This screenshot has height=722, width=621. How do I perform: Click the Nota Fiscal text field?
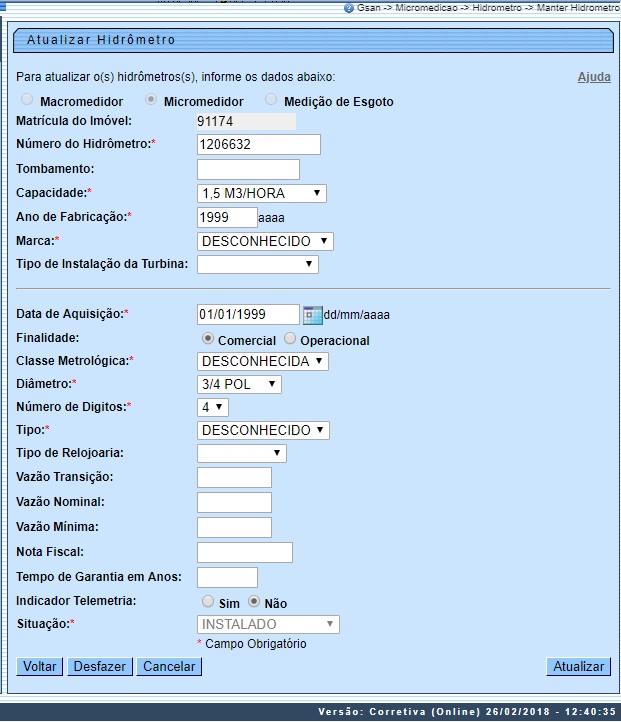click(x=245, y=552)
